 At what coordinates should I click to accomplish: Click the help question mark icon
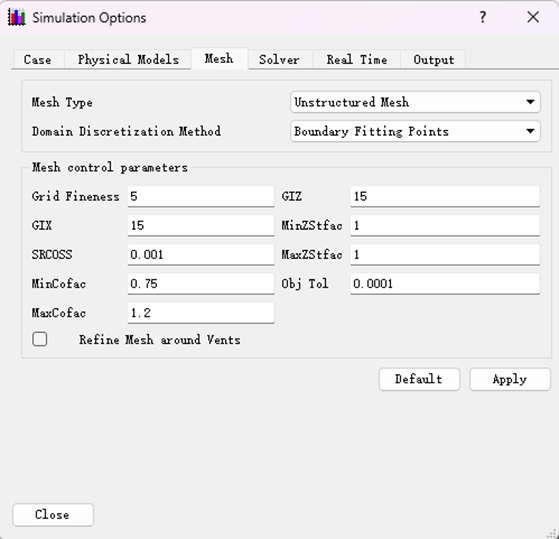(482, 17)
